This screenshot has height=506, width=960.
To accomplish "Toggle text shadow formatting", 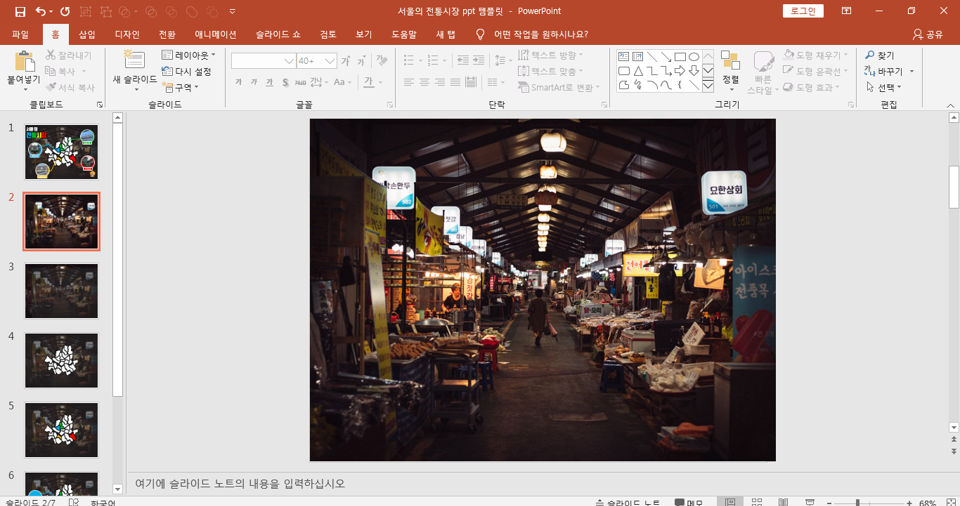I will (285, 82).
